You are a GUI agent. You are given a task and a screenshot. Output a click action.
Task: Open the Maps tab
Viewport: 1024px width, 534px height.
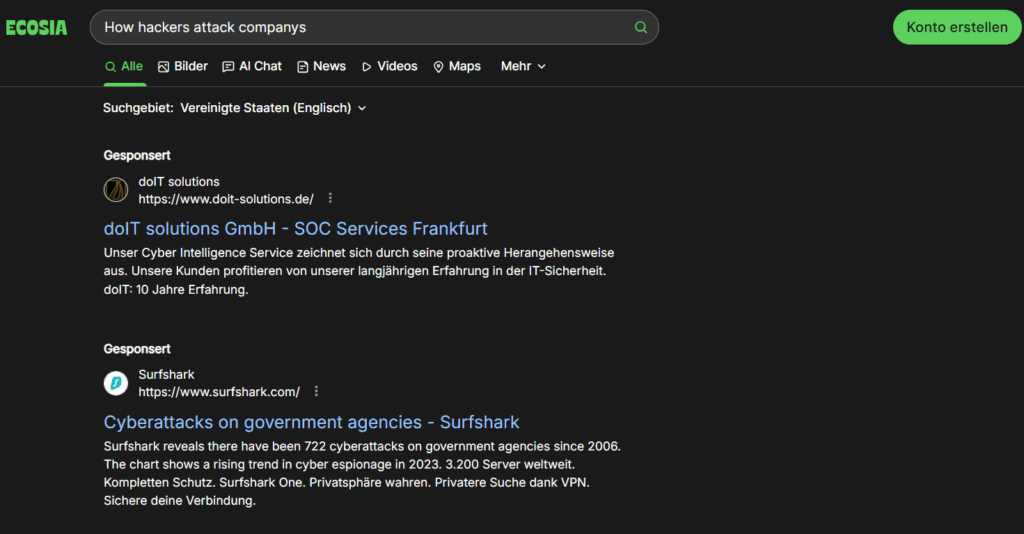[x=456, y=66]
